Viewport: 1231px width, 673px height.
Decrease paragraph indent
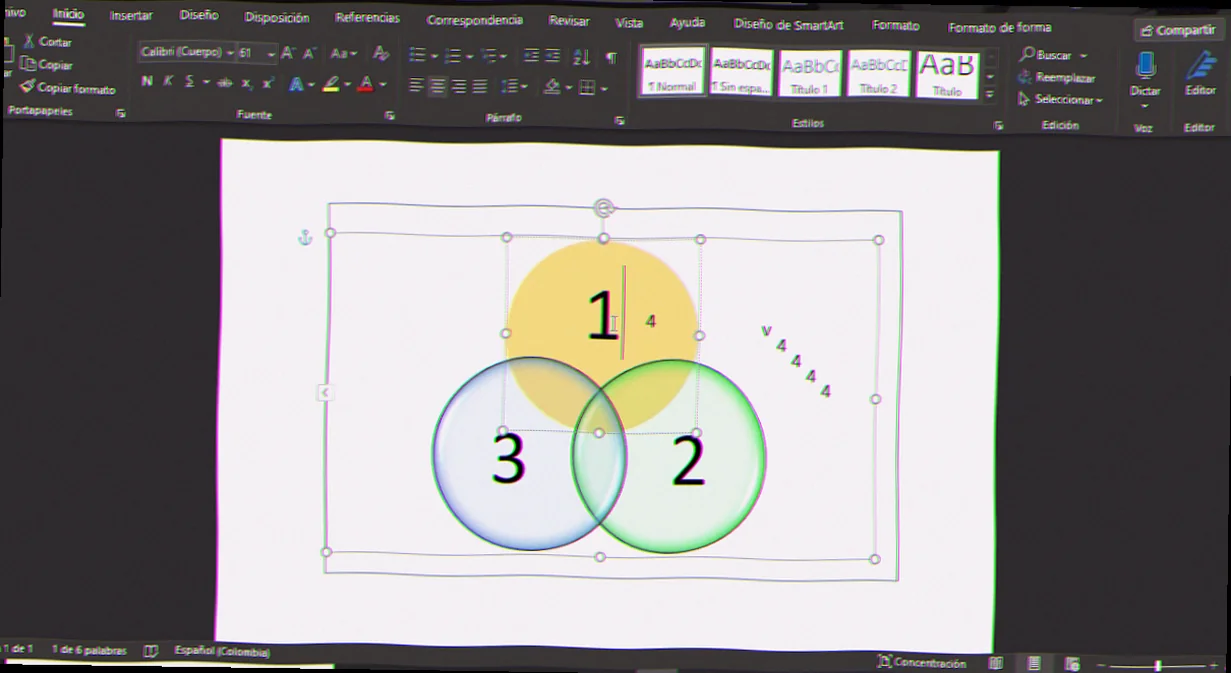point(531,56)
